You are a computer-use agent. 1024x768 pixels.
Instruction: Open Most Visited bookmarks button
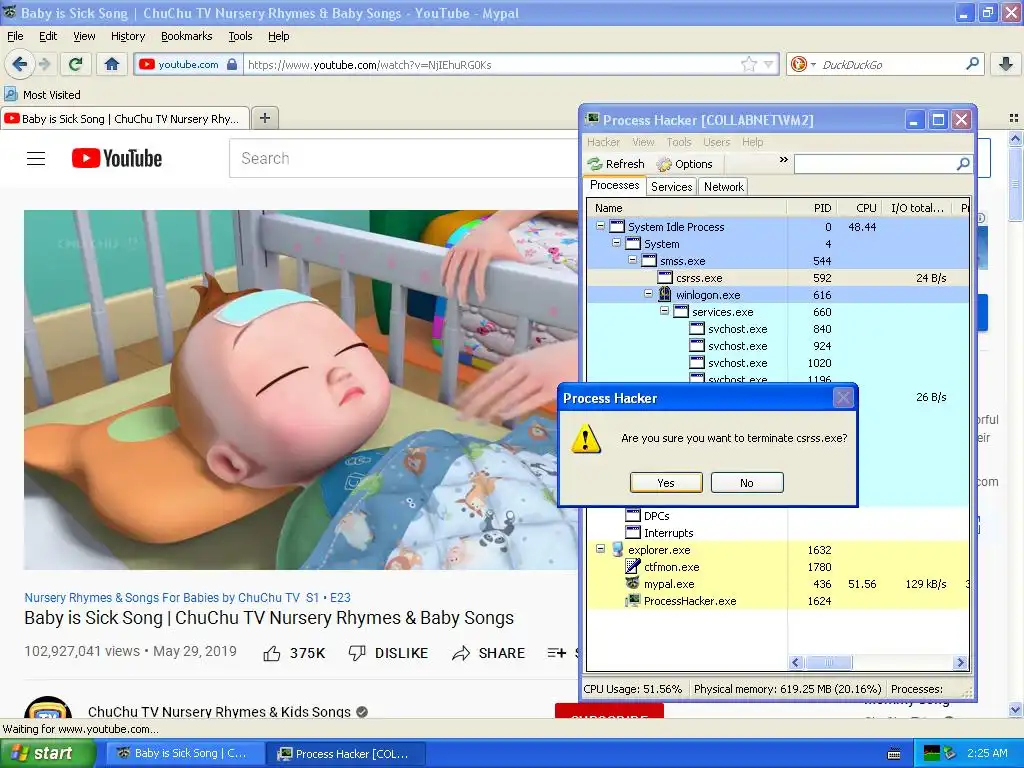(x=43, y=95)
